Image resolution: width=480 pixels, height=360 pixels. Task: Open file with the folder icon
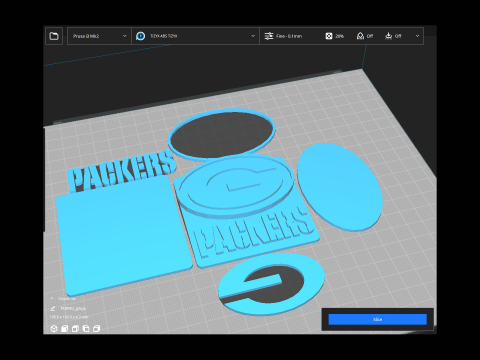54,36
